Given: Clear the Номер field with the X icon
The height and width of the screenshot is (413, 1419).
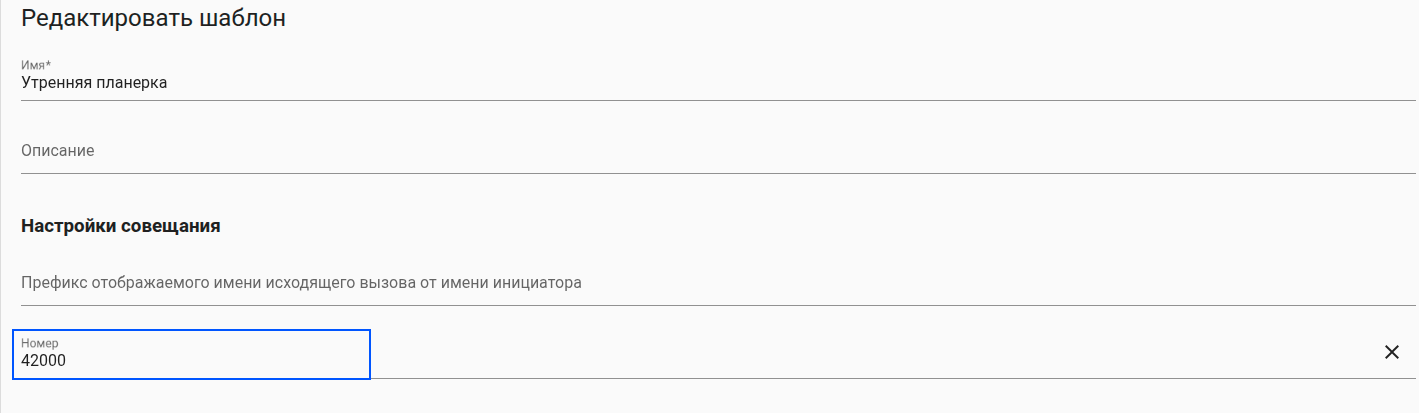Looking at the screenshot, I should [x=1391, y=352].
